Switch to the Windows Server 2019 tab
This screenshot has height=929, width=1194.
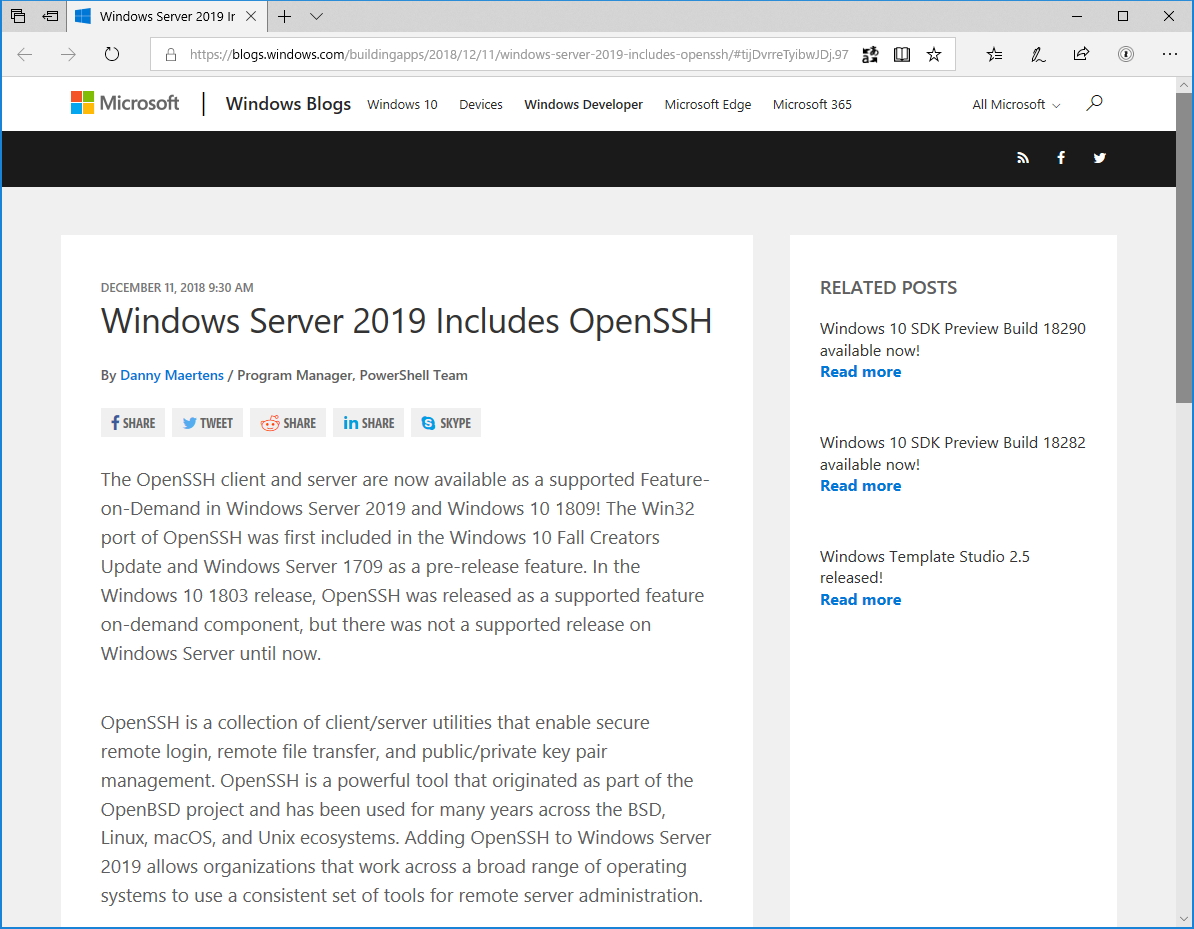pyautogui.click(x=165, y=16)
